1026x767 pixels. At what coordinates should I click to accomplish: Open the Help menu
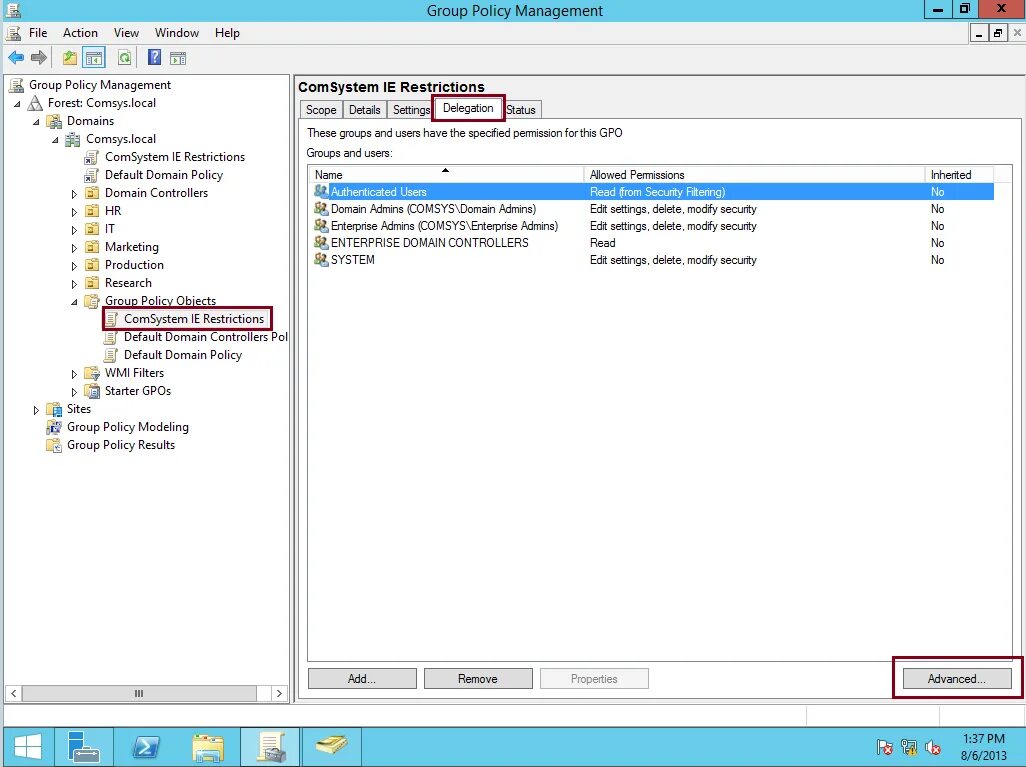[227, 33]
